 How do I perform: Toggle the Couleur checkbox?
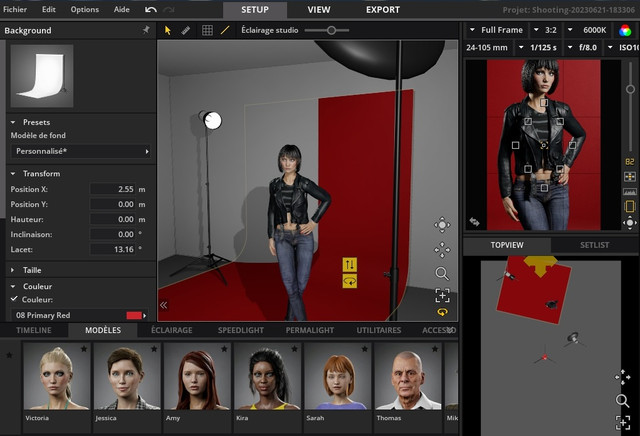(14, 299)
